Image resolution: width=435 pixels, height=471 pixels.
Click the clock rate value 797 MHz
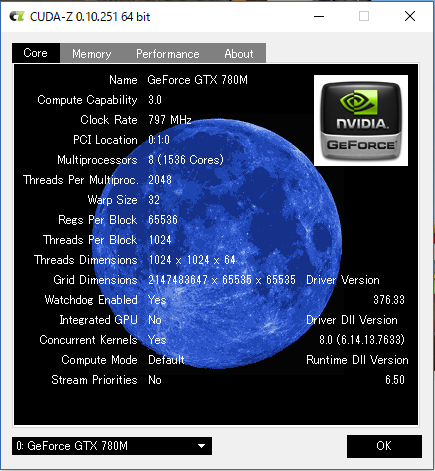pos(170,120)
